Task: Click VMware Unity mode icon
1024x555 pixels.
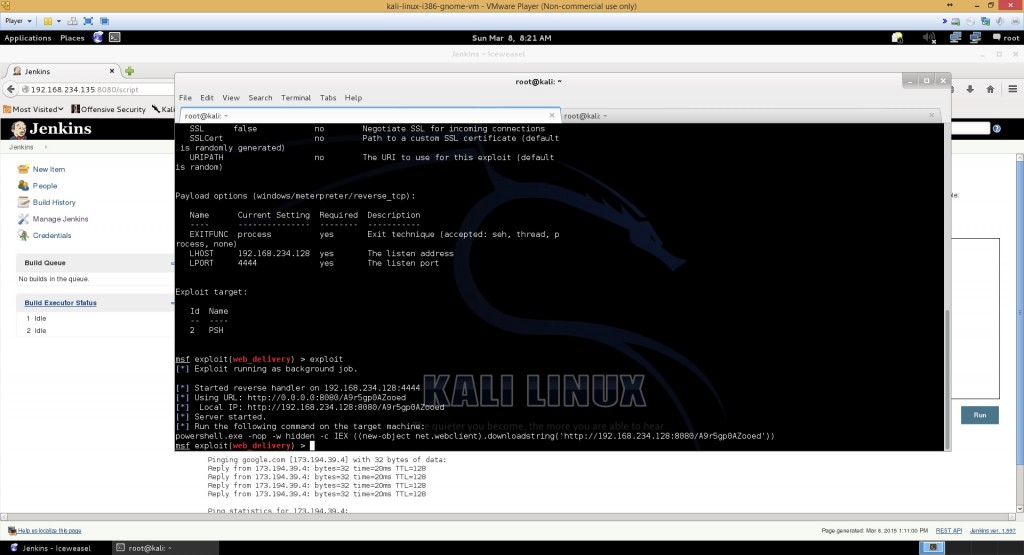Action: coord(104,21)
